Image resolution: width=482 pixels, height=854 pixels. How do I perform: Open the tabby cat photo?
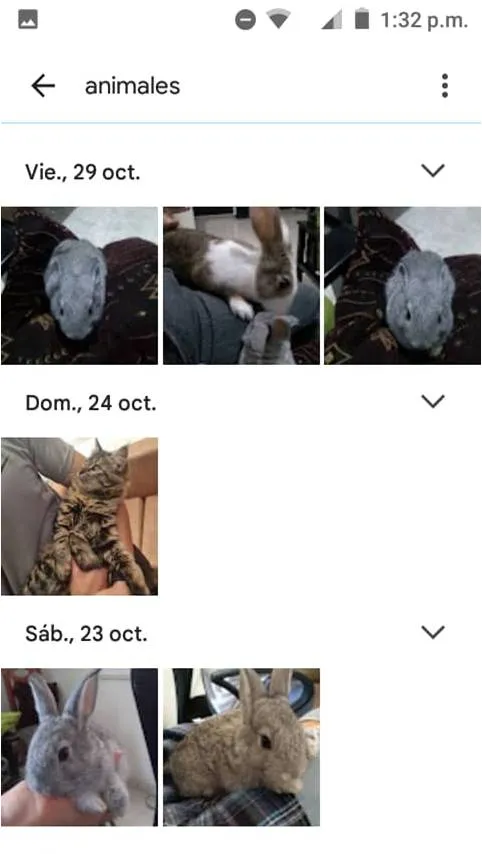[x=80, y=516]
